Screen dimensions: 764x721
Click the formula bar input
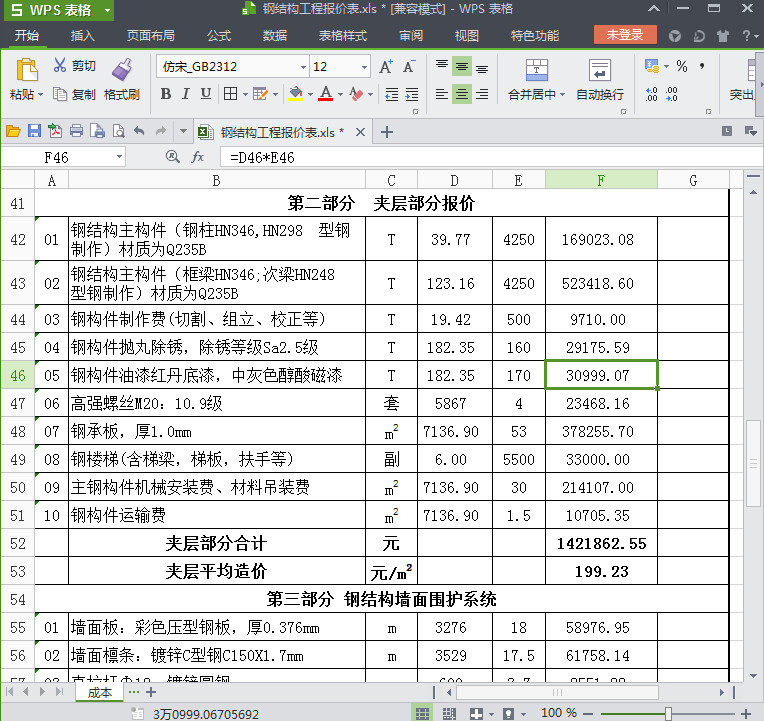click(x=490, y=157)
